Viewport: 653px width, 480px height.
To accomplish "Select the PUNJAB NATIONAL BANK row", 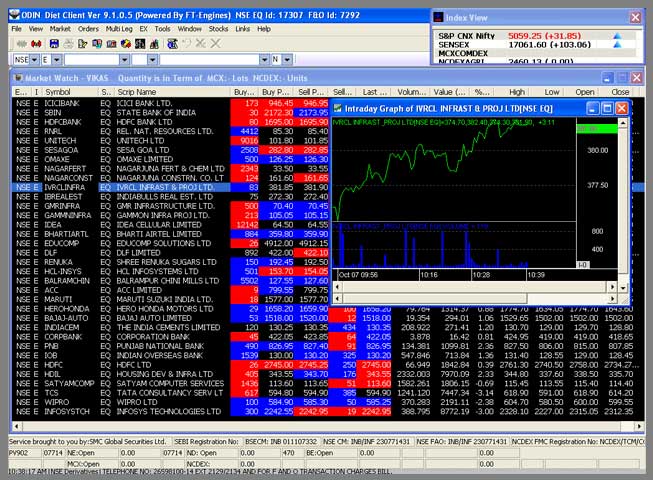I will (328, 346).
